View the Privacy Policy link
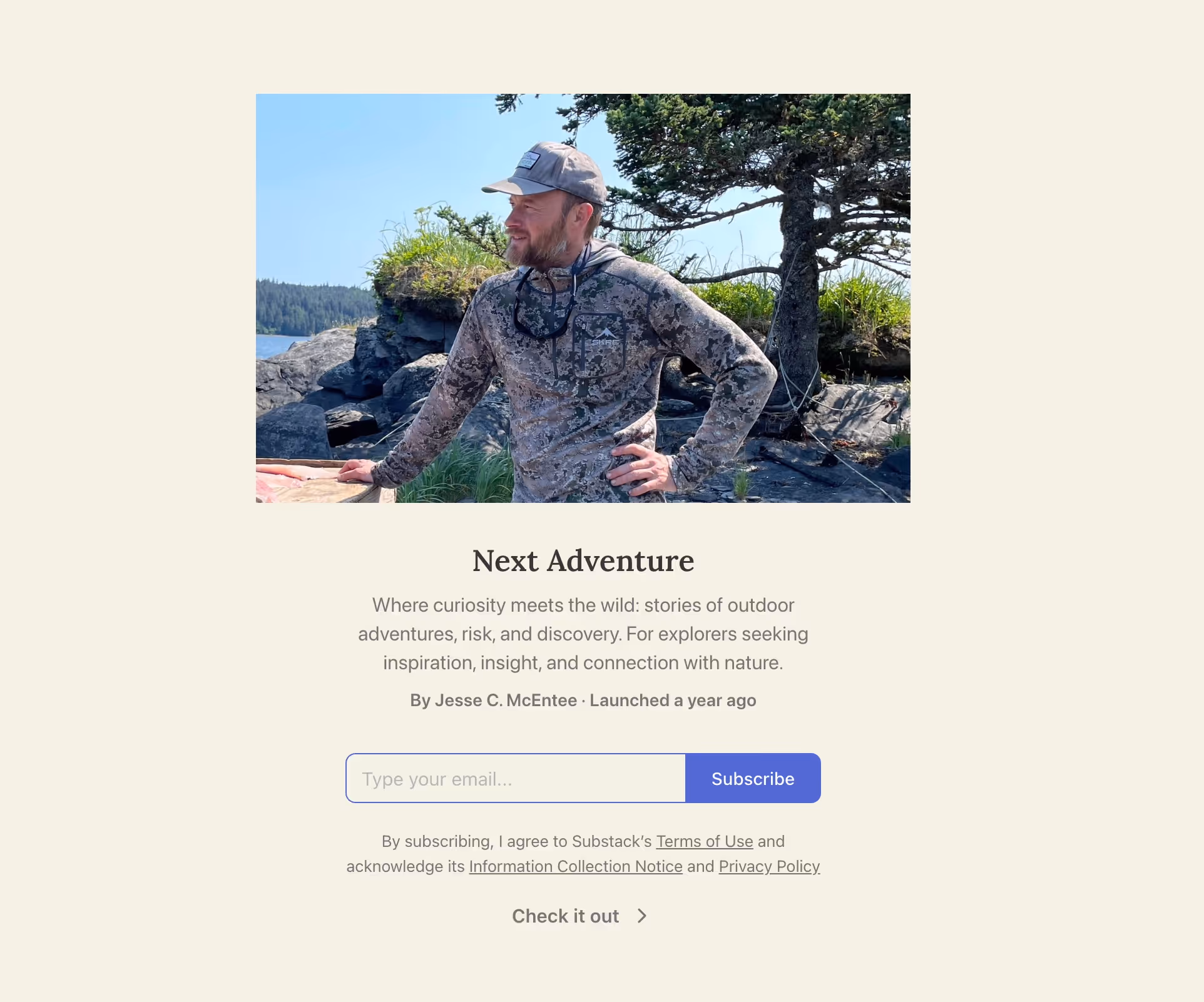The image size is (1204, 1002). tap(769, 866)
